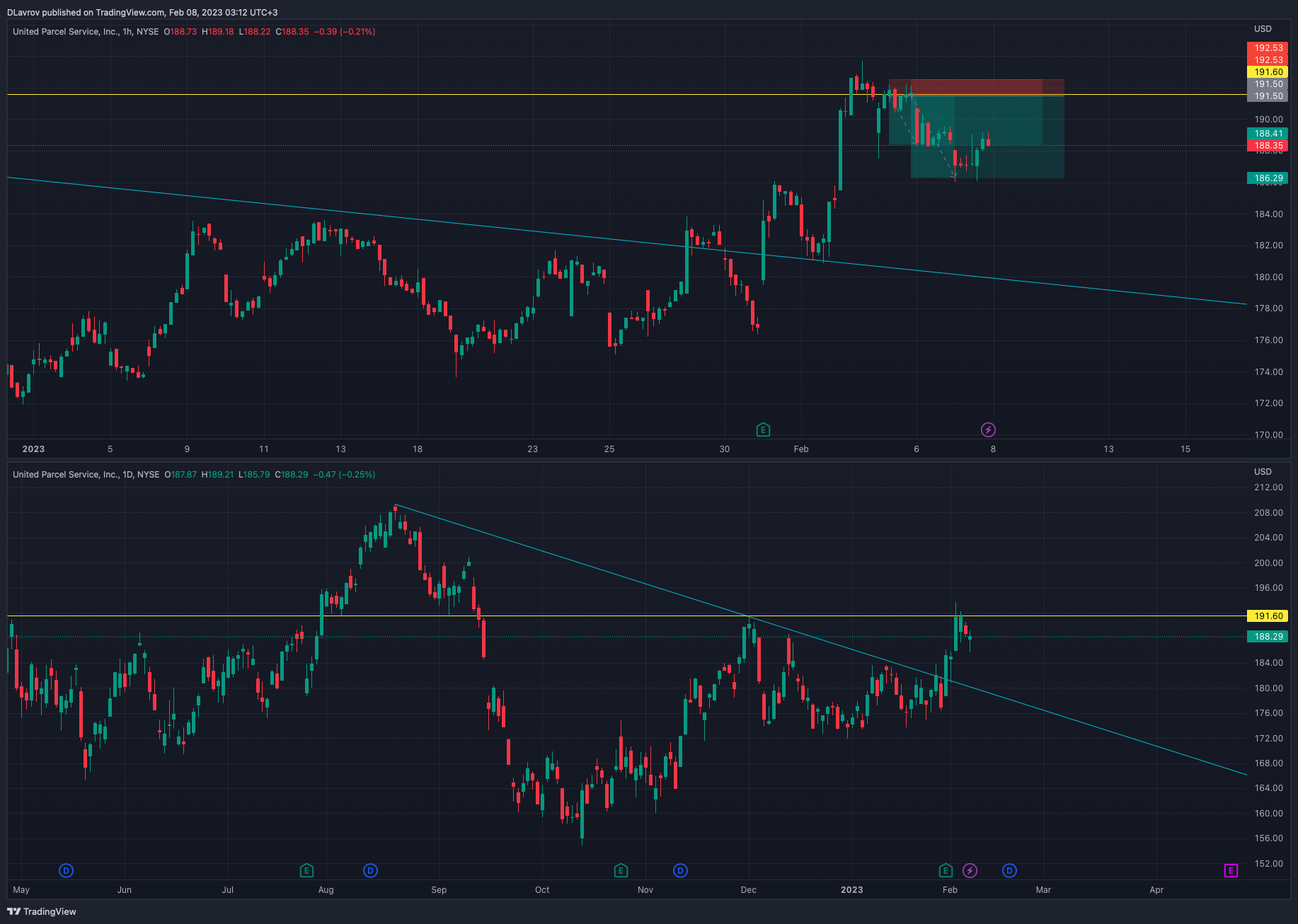Click daily chart title United Parcel Service 1D
The height and width of the screenshot is (924, 1298).
(86, 475)
